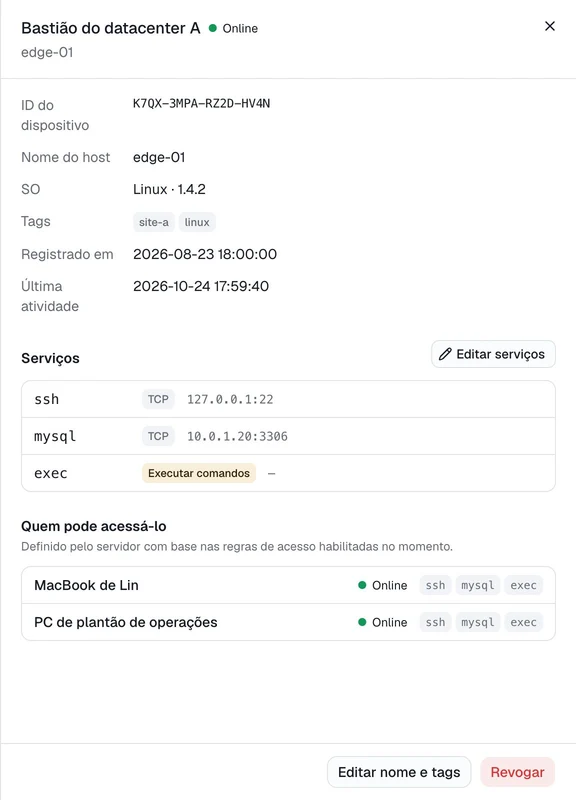Image resolution: width=576 pixels, height=800 pixels.
Task: Click exec chip for MacBook de Lin
Action: click(x=523, y=585)
